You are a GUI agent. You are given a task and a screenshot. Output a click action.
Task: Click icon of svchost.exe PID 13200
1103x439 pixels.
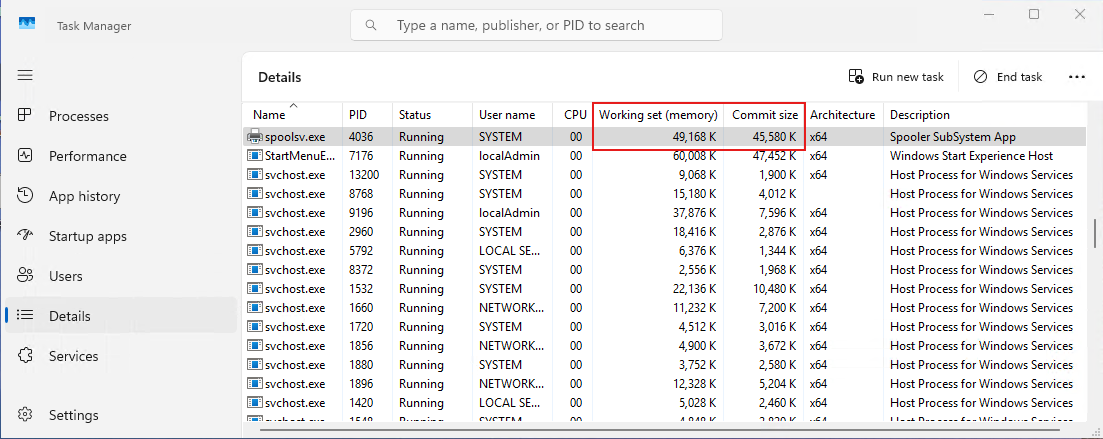(255, 175)
